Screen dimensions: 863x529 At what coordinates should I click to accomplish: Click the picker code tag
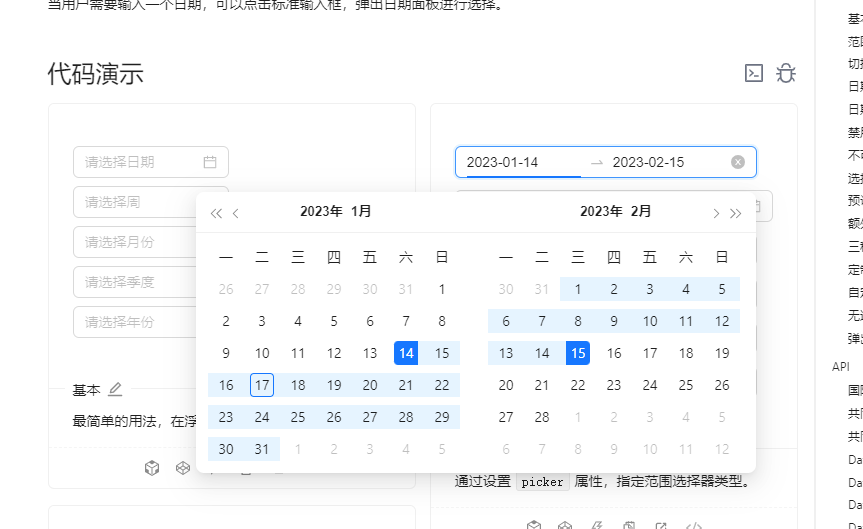click(542, 482)
